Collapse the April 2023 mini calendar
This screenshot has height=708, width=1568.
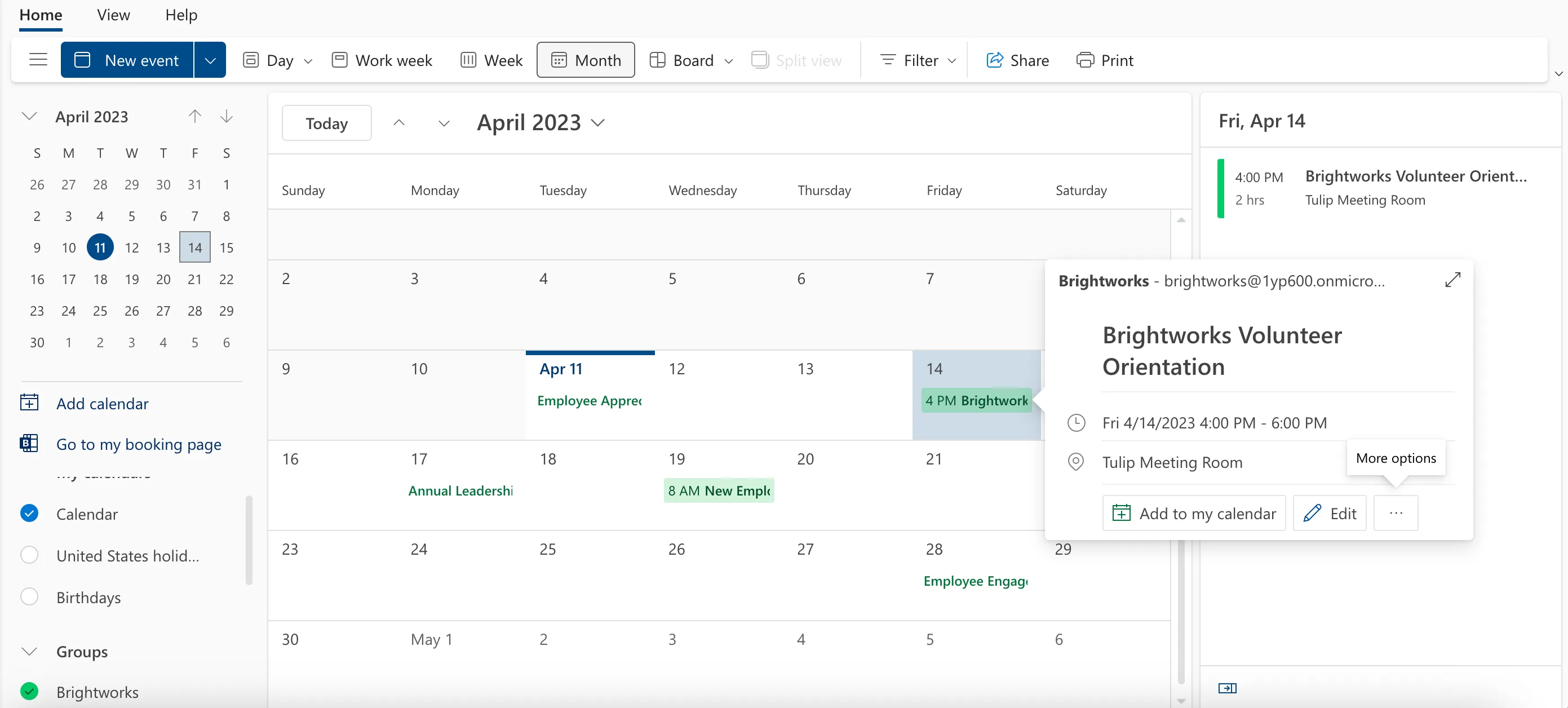pyautogui.click(x=29, y=116)
